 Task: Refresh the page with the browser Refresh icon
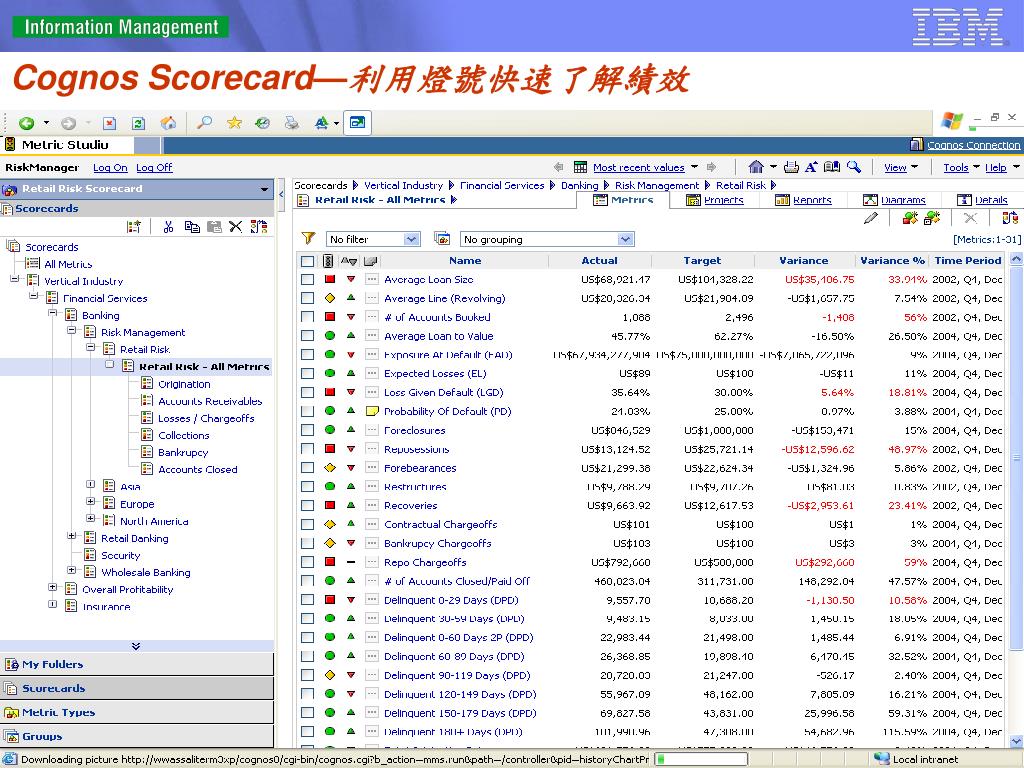tap(138, 123)
